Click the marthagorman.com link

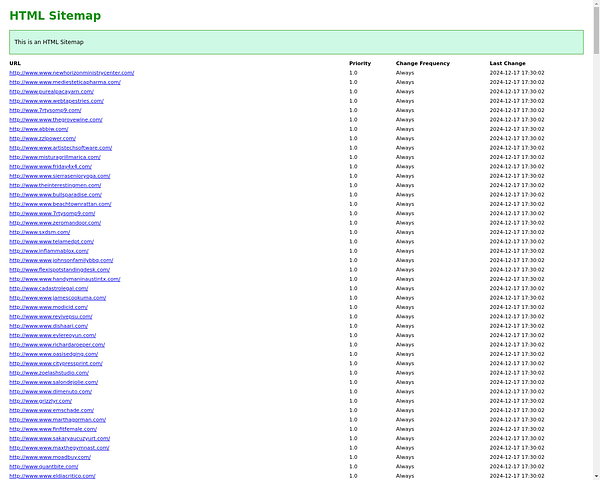[x=57, y=420]
